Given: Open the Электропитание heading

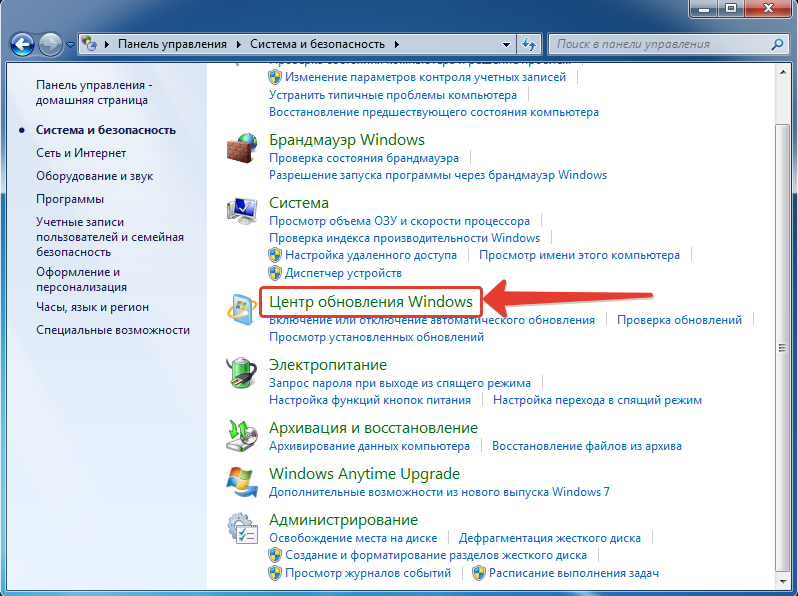Looking at the screenshot, I should [x=328, y=364].
